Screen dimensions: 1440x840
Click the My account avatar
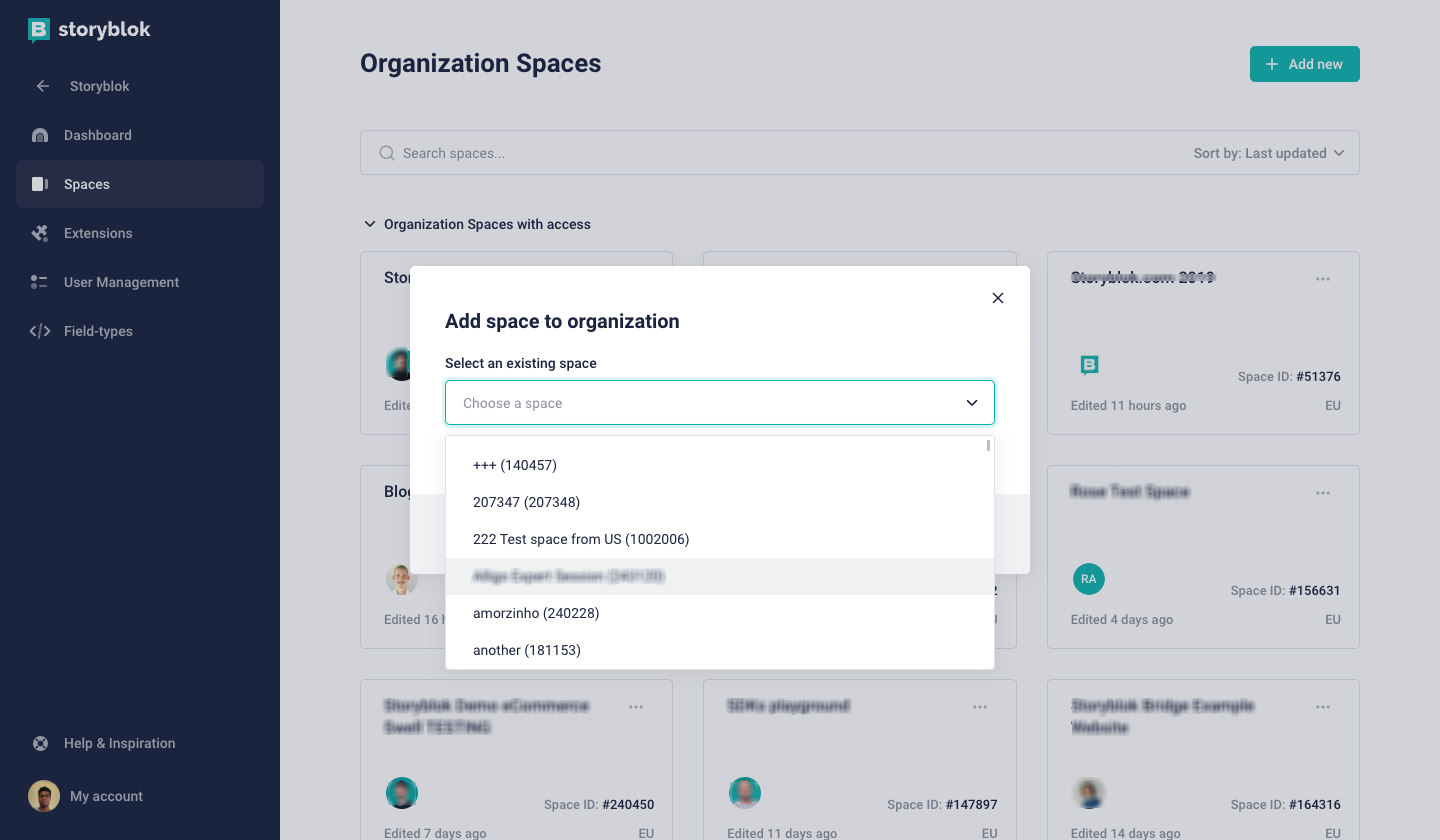(44, 796)
